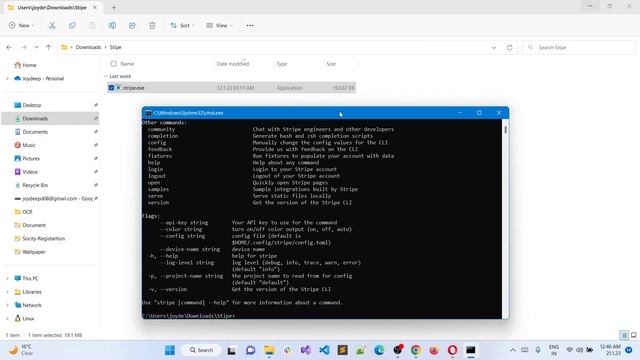Sort by Date modified column header
The width and height of the screenshot is (640, 360).
(233, 64)
